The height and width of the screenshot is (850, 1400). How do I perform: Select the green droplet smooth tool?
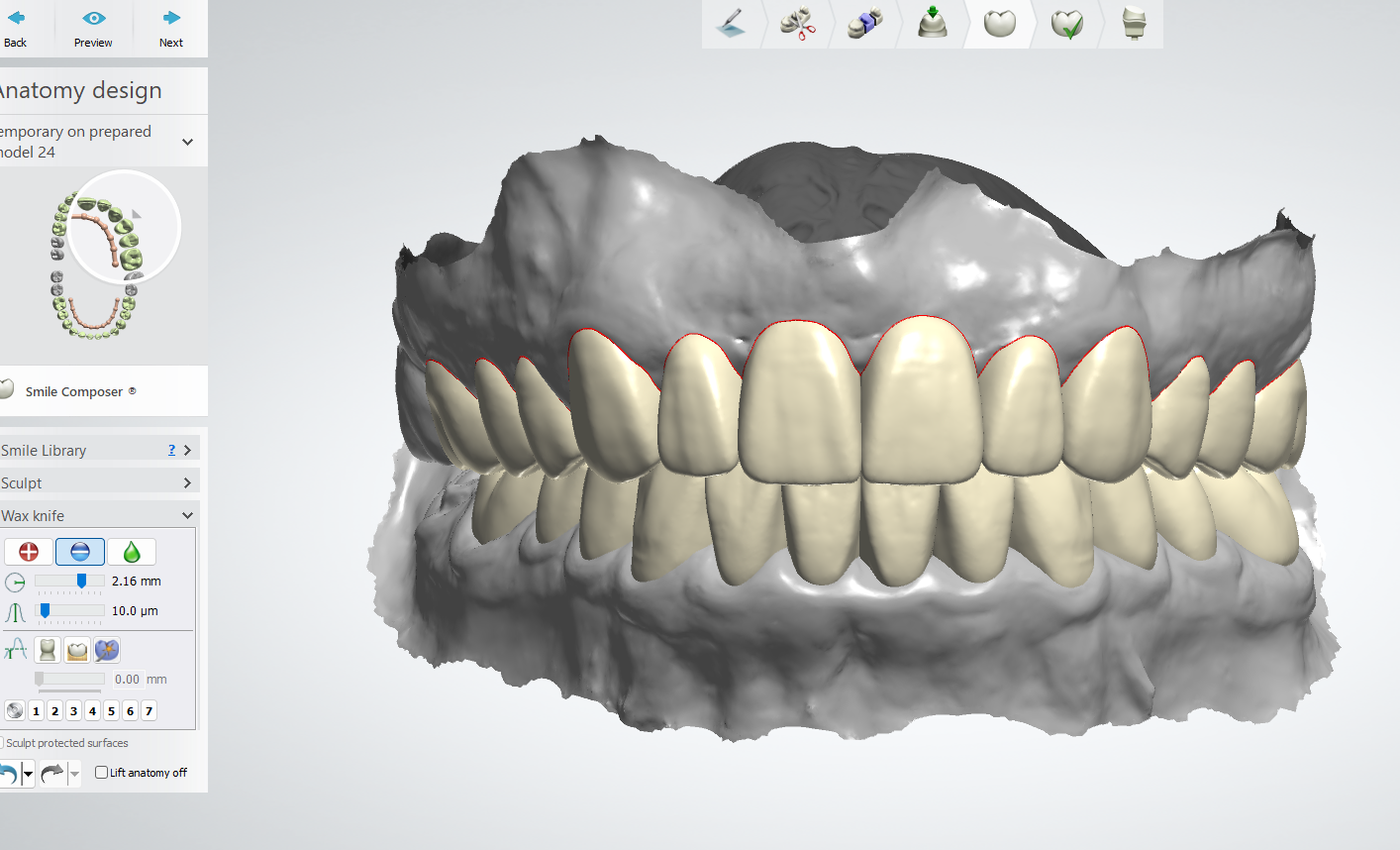click(132, 552)
